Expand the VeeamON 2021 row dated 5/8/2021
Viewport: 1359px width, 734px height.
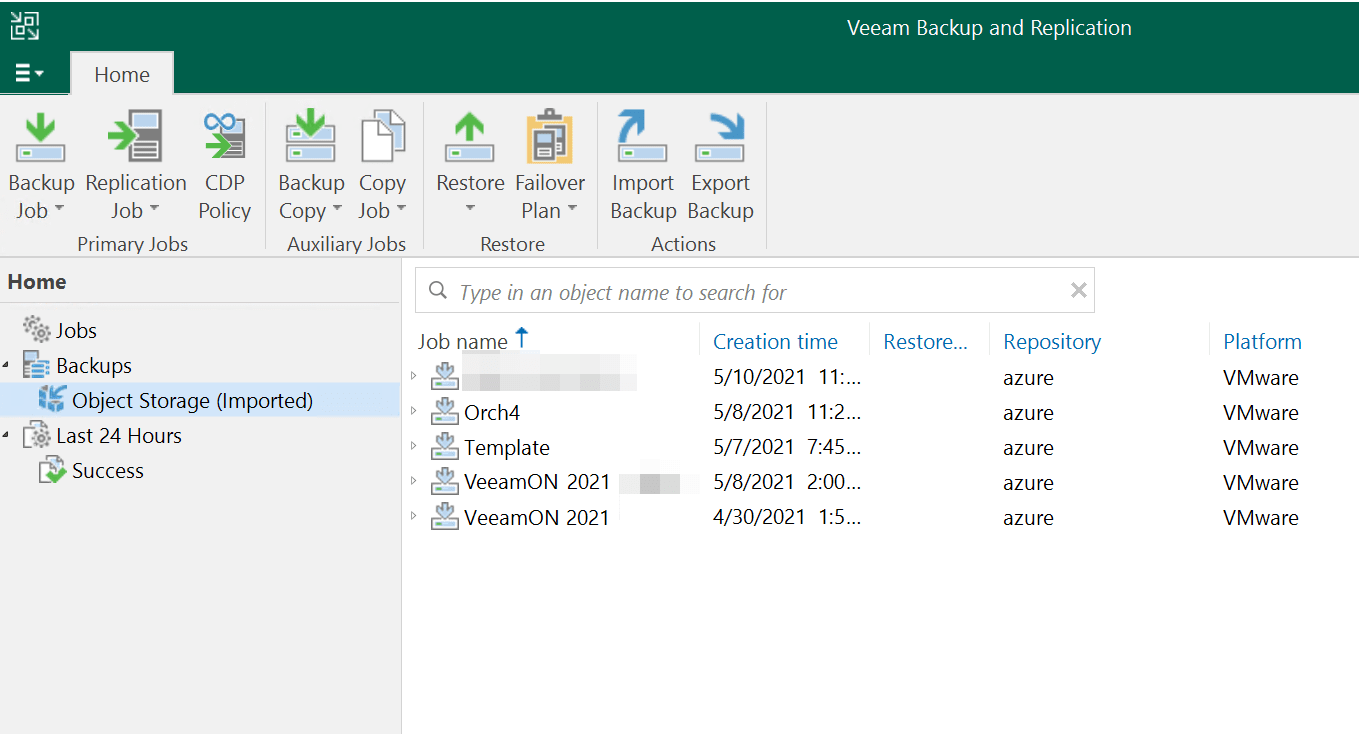tap(414, 483)
